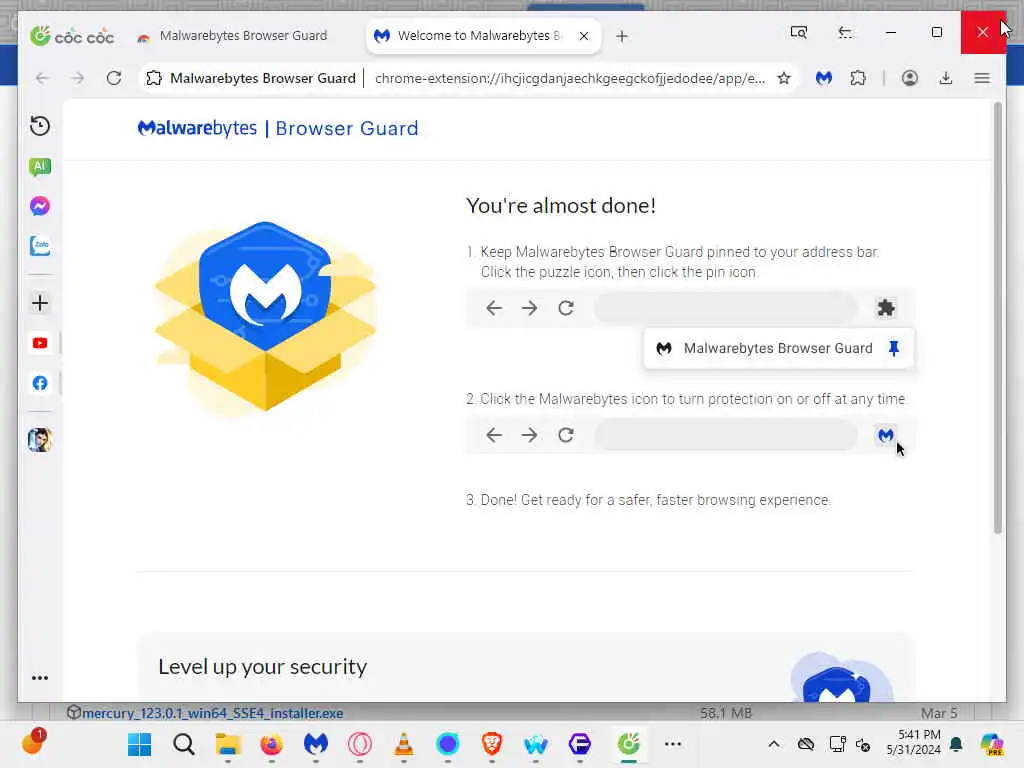Go forward to next page
Image resolution: width=1024 pixels, height=768 pixels.
pyautogui.click(x=78, y=78)
